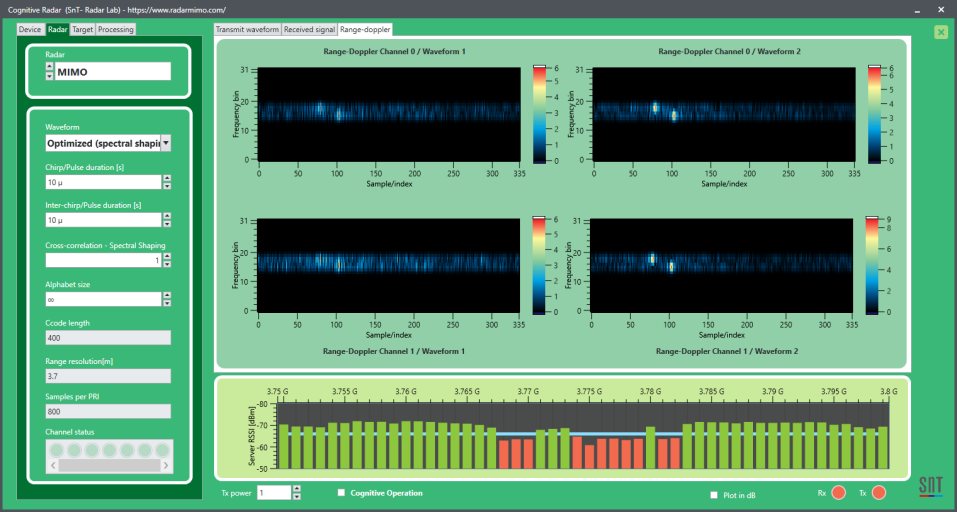Screen dimensions: 957x512
Task: Click the Tx power input field
Action: 273,493
